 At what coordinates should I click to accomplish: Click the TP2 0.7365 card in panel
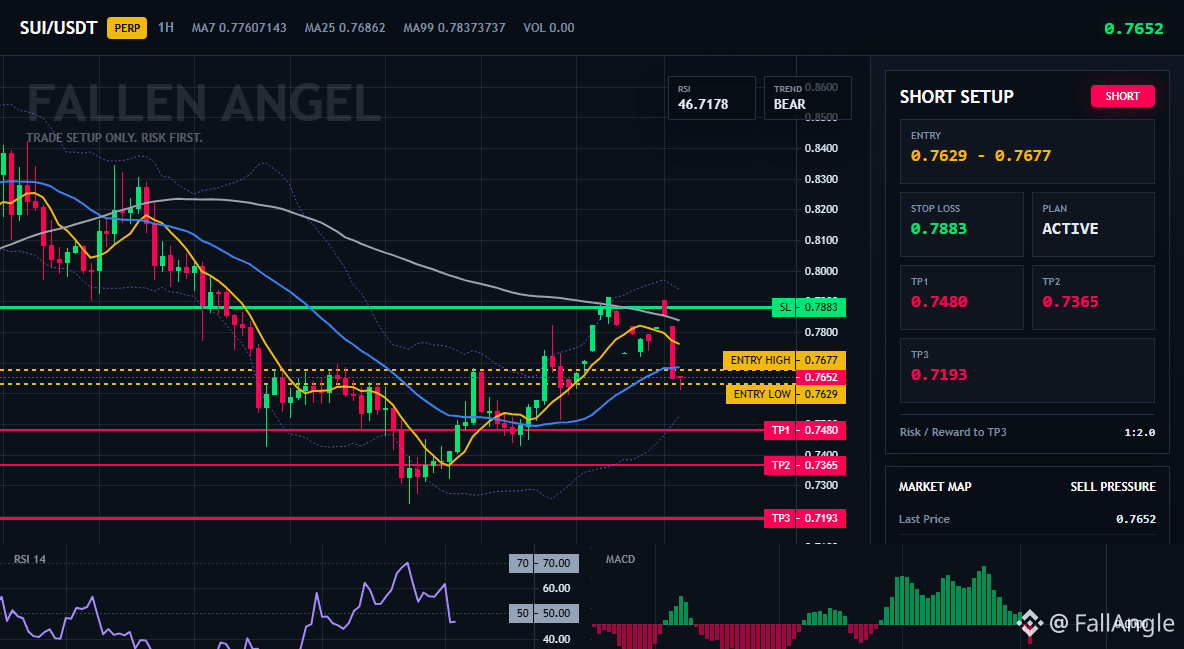point(1093,297)
